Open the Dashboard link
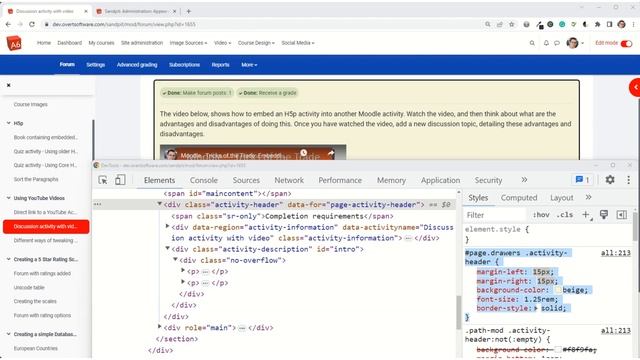Image resolution: width=640 pixels, height=360 pixels. coord(69,43)
